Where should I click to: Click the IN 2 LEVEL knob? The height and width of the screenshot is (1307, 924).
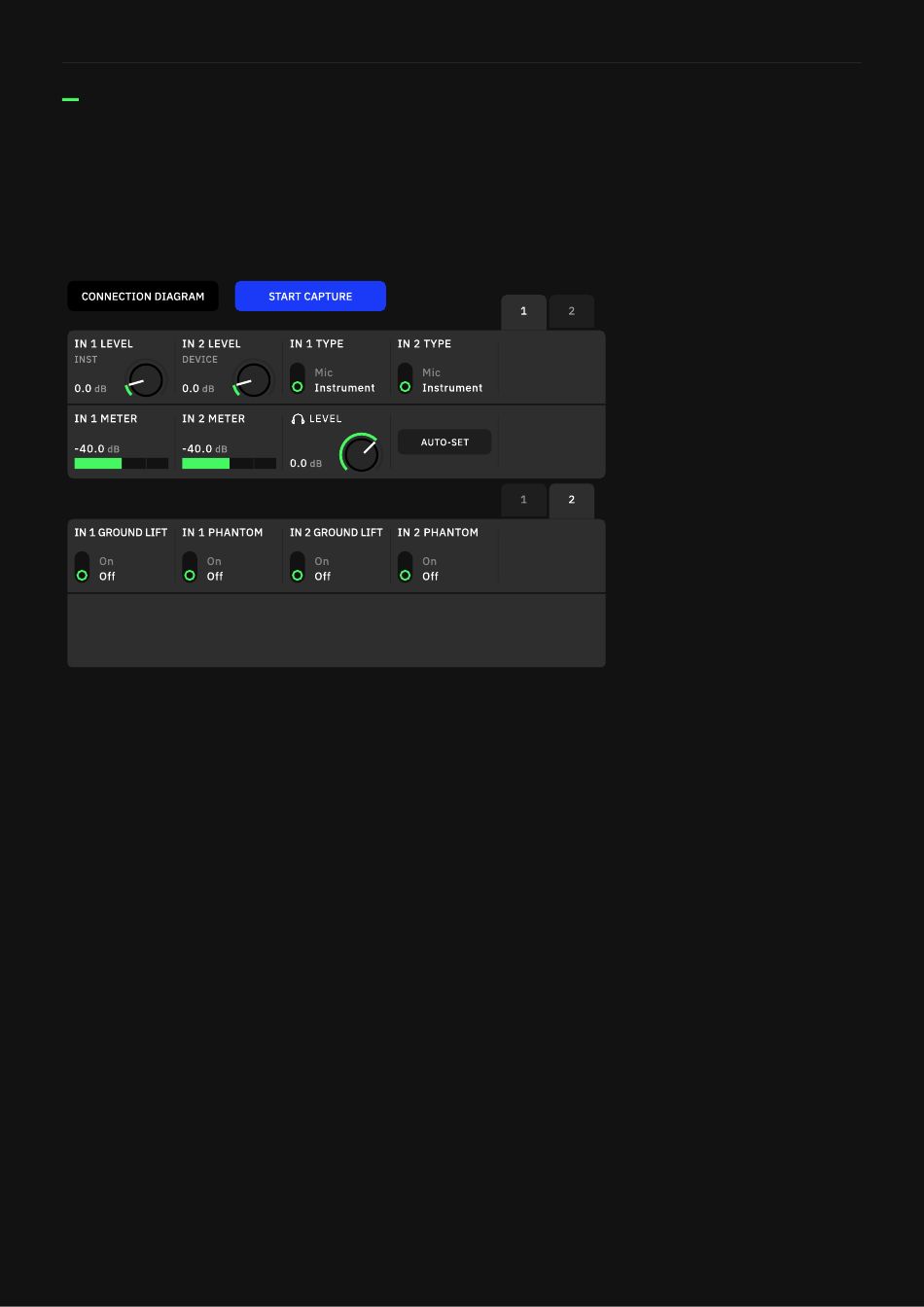[x=253, y=379]
